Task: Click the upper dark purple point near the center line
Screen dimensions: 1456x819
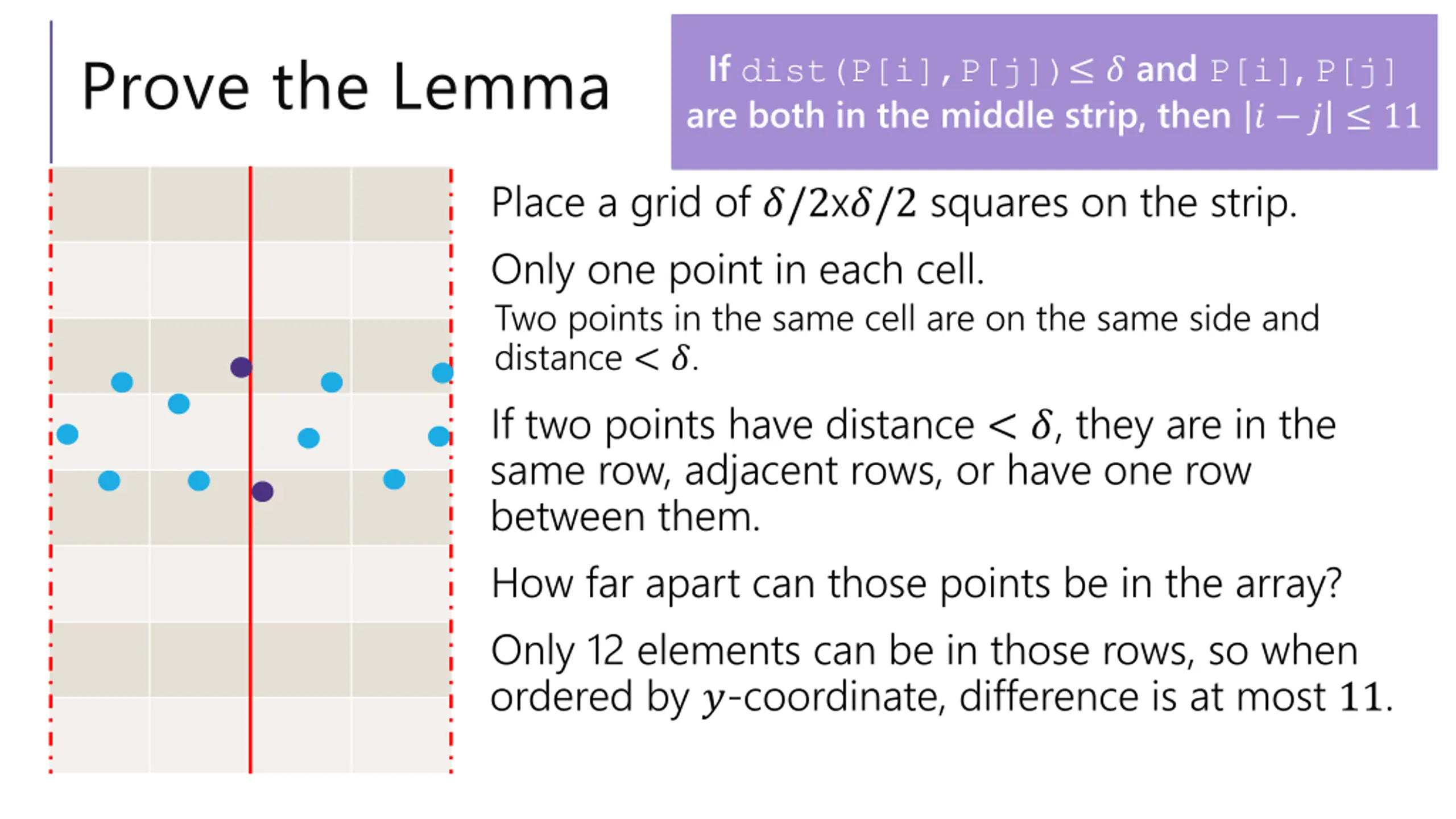Action: (x=241, y=367)
